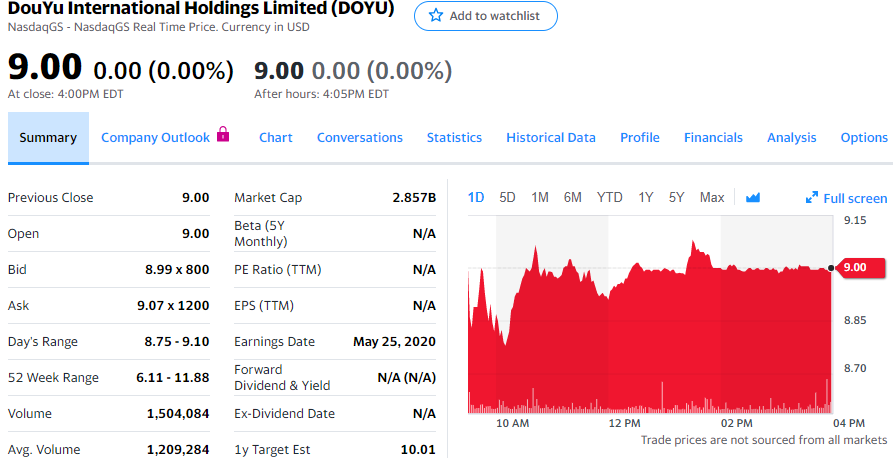
Task: Switch to the Chart tab
Action: tap(276, 138)
